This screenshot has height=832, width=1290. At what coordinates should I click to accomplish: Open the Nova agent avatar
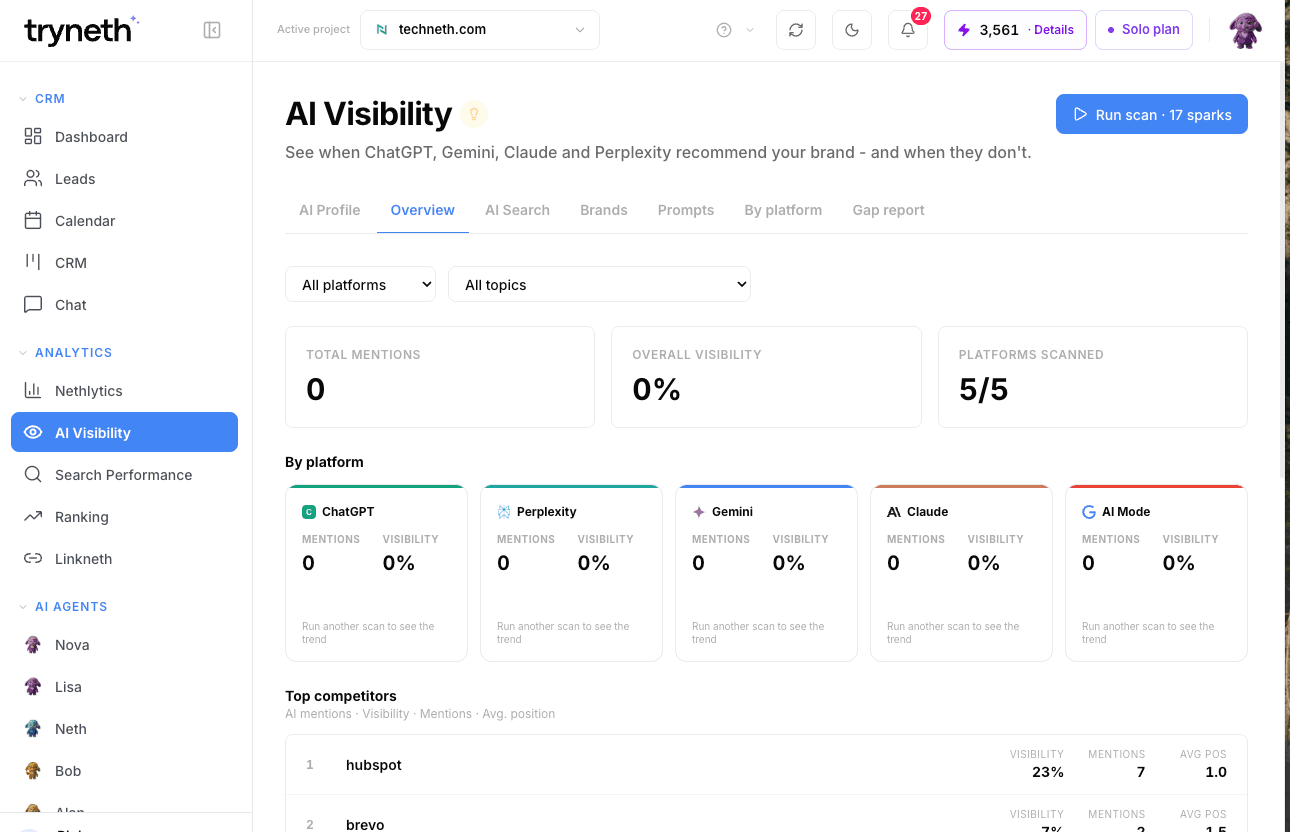tap(33, 644)
